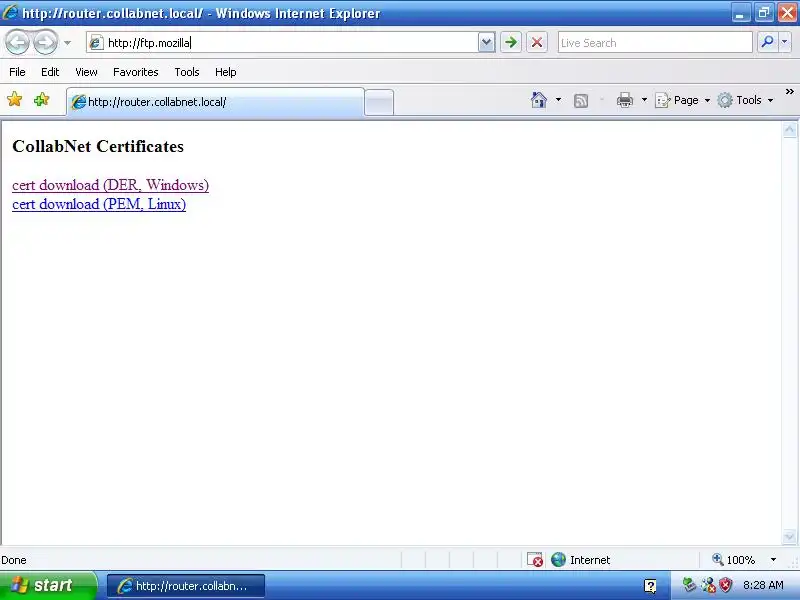Viewport: 800px width, 600px height.
Task: Select the router.collabn taskbar window button
Action: coord(186,586)
